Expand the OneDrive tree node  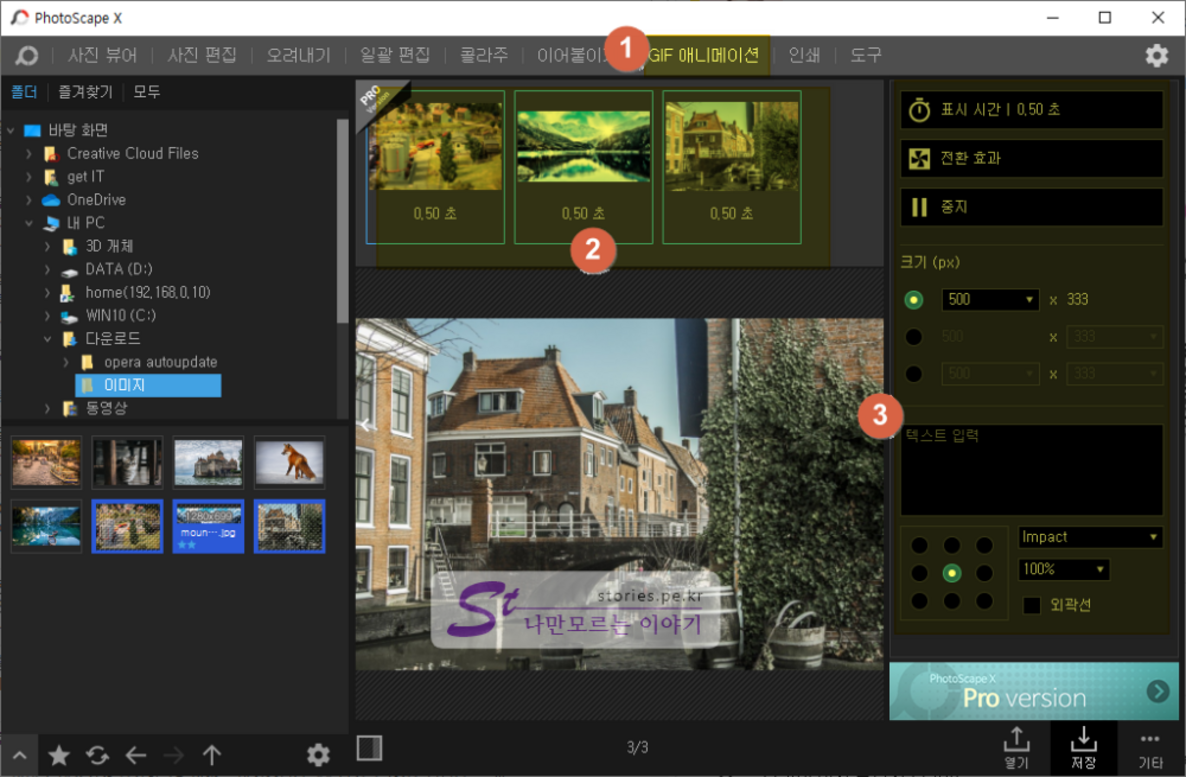tap(30, 200)
